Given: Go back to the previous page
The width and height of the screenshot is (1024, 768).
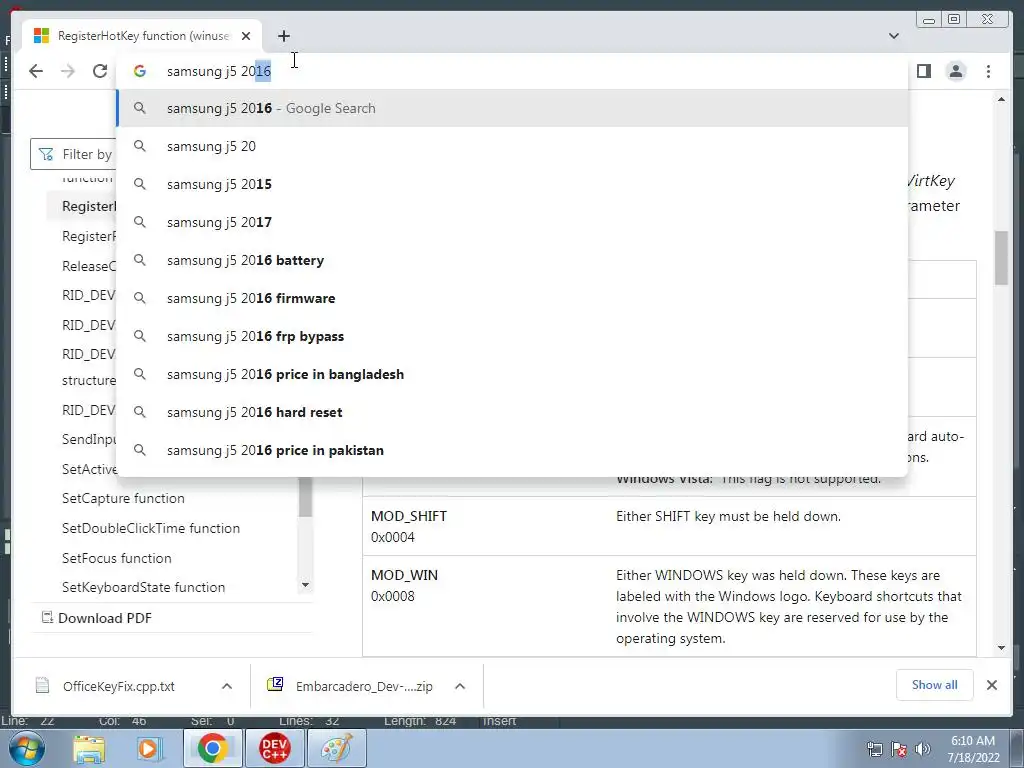Looking at the screenshot, I should (x=36, y=71).
